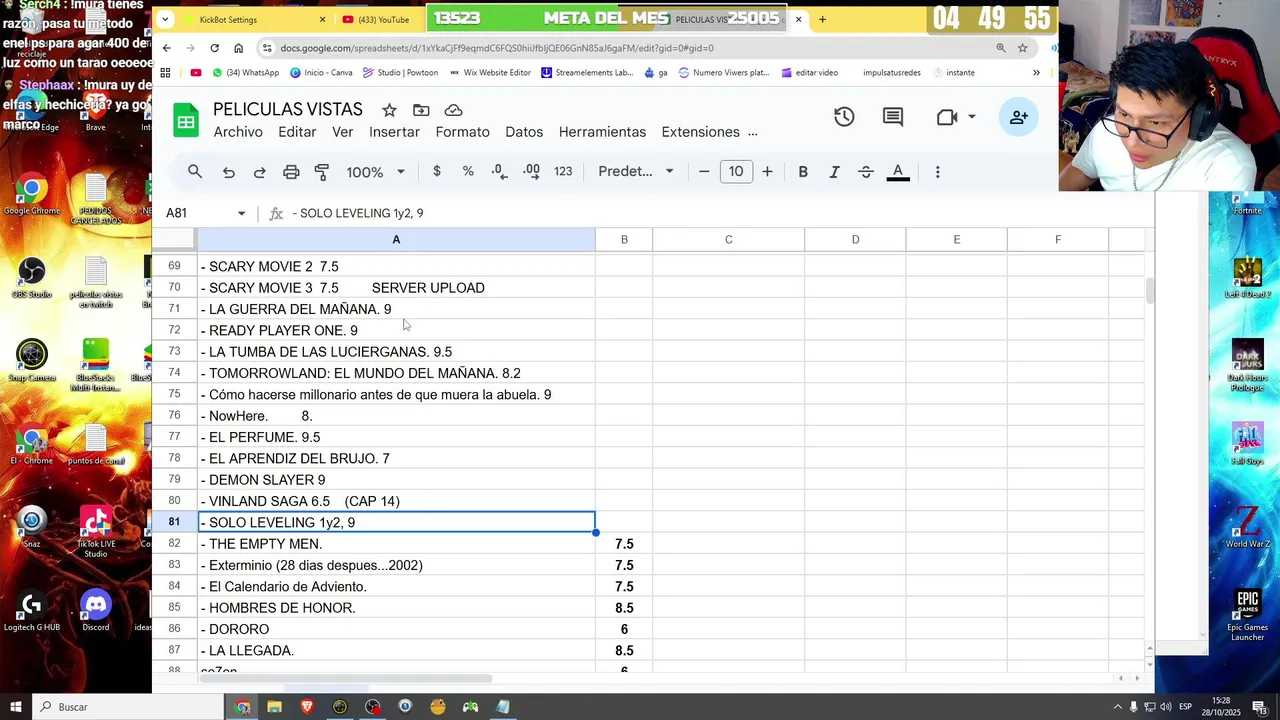Open the WhatsApp bookmark
The height and width of the screenshot is (720, 1280).
click(x=245, y=73)
